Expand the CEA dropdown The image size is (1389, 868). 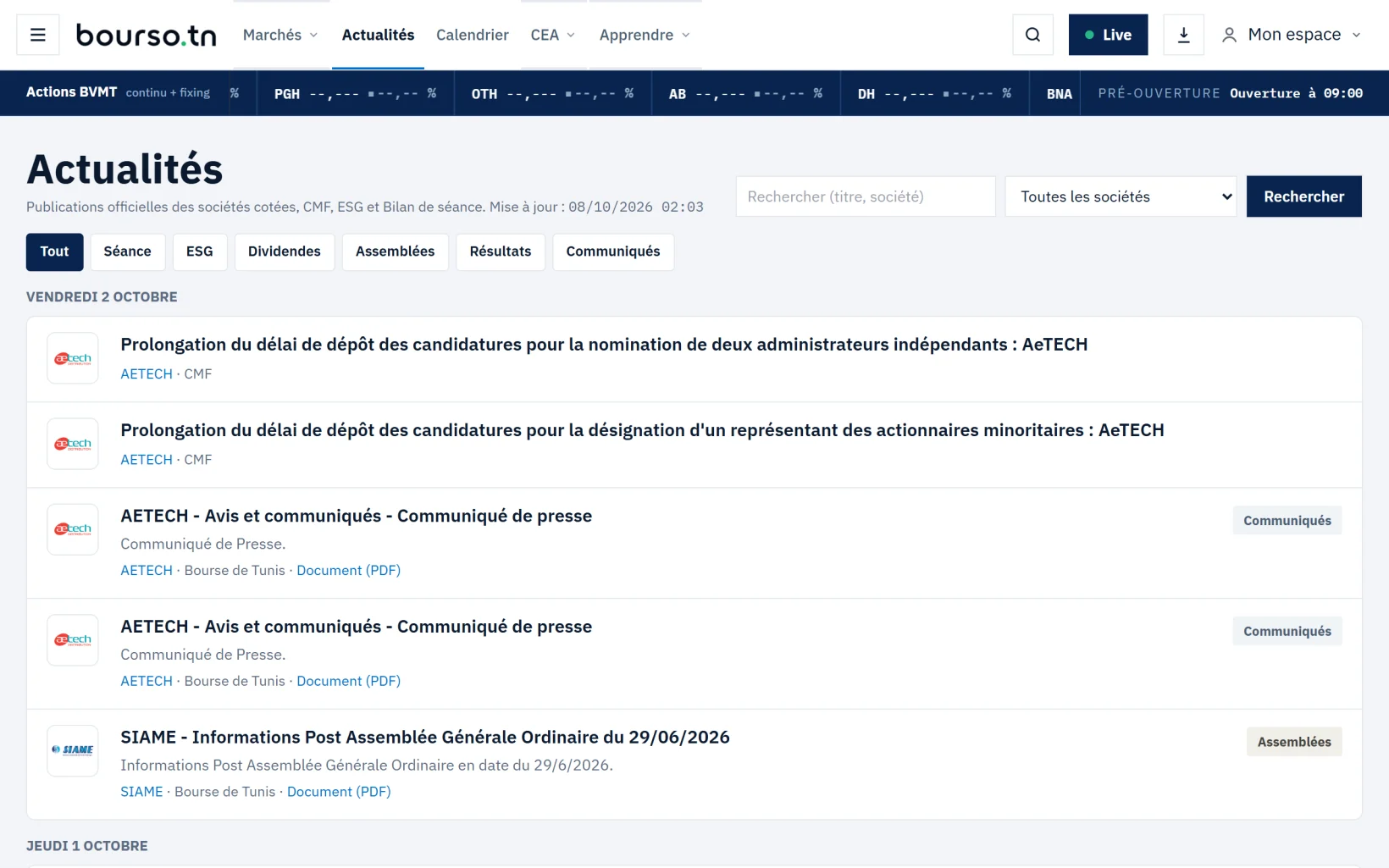[553, 35]
